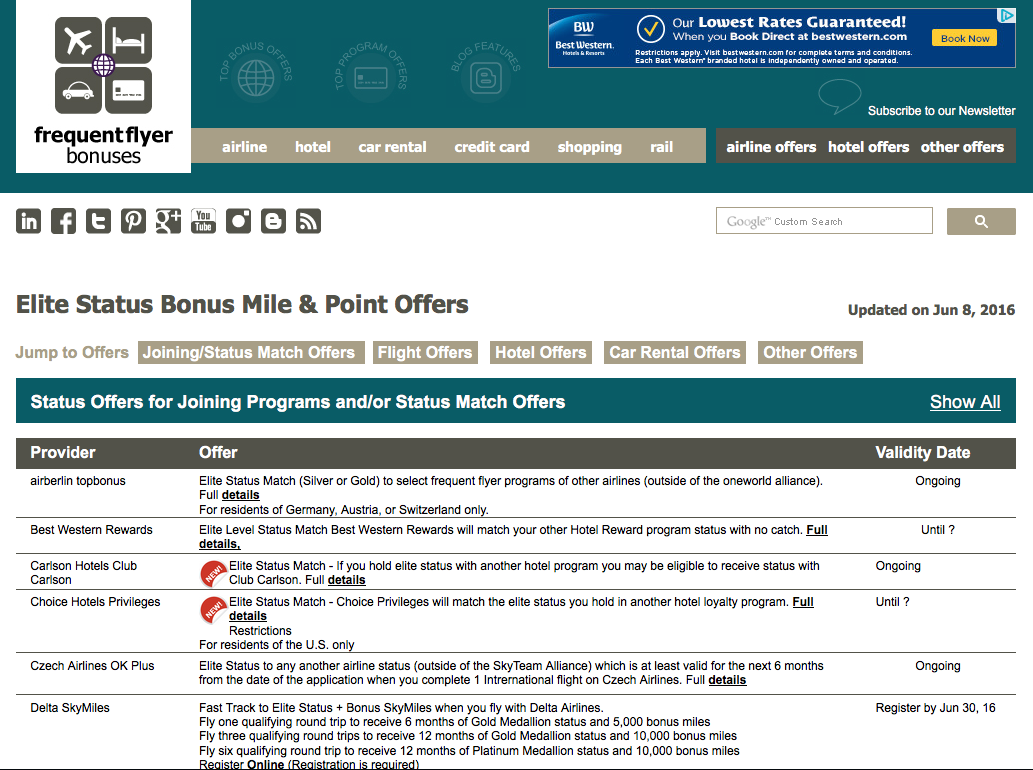Open the shopping menu item
Screen dimensions: 1033x770
point(590,148)
